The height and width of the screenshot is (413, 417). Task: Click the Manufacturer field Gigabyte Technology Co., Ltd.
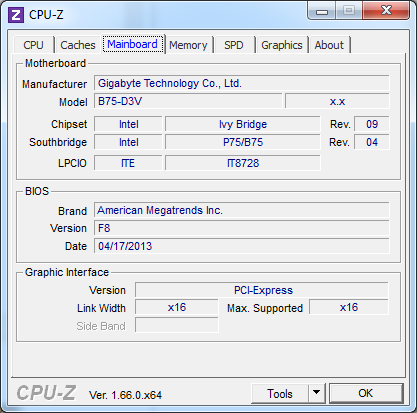click(242, 83)
